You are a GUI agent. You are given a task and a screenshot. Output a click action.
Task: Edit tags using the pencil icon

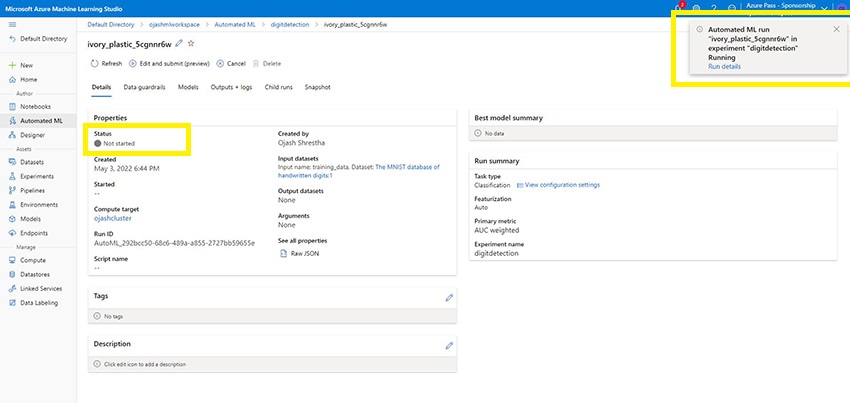tap(449, 297)
